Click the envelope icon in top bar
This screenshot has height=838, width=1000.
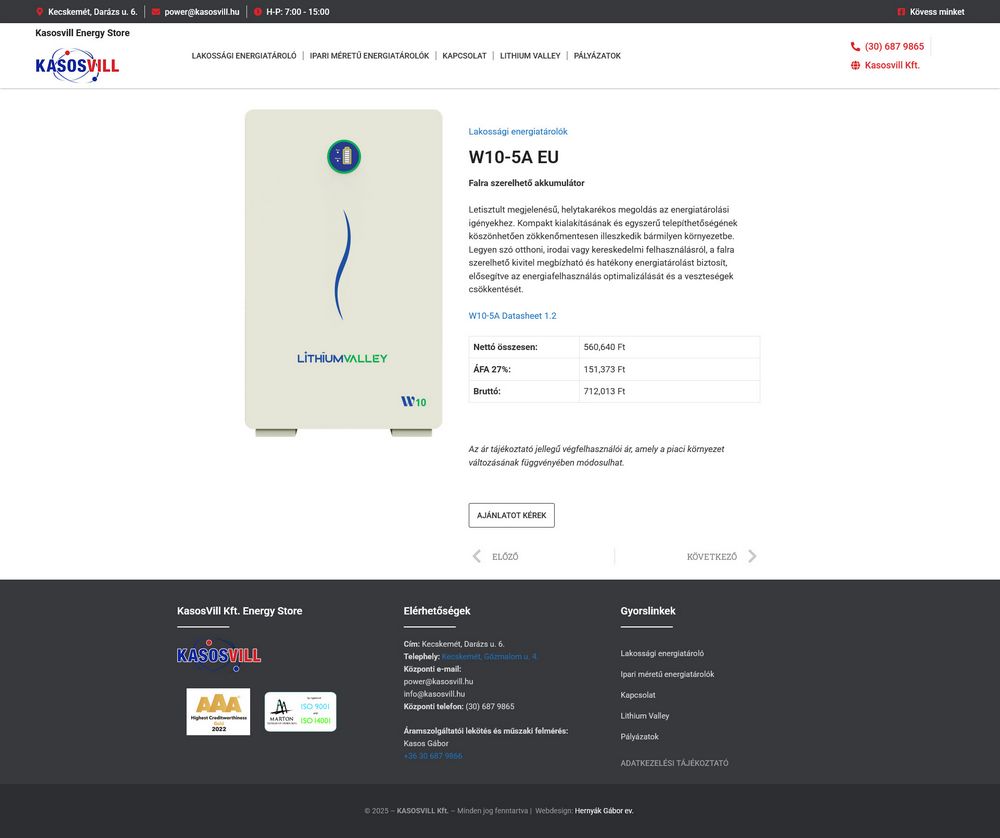tap(156, 12)
